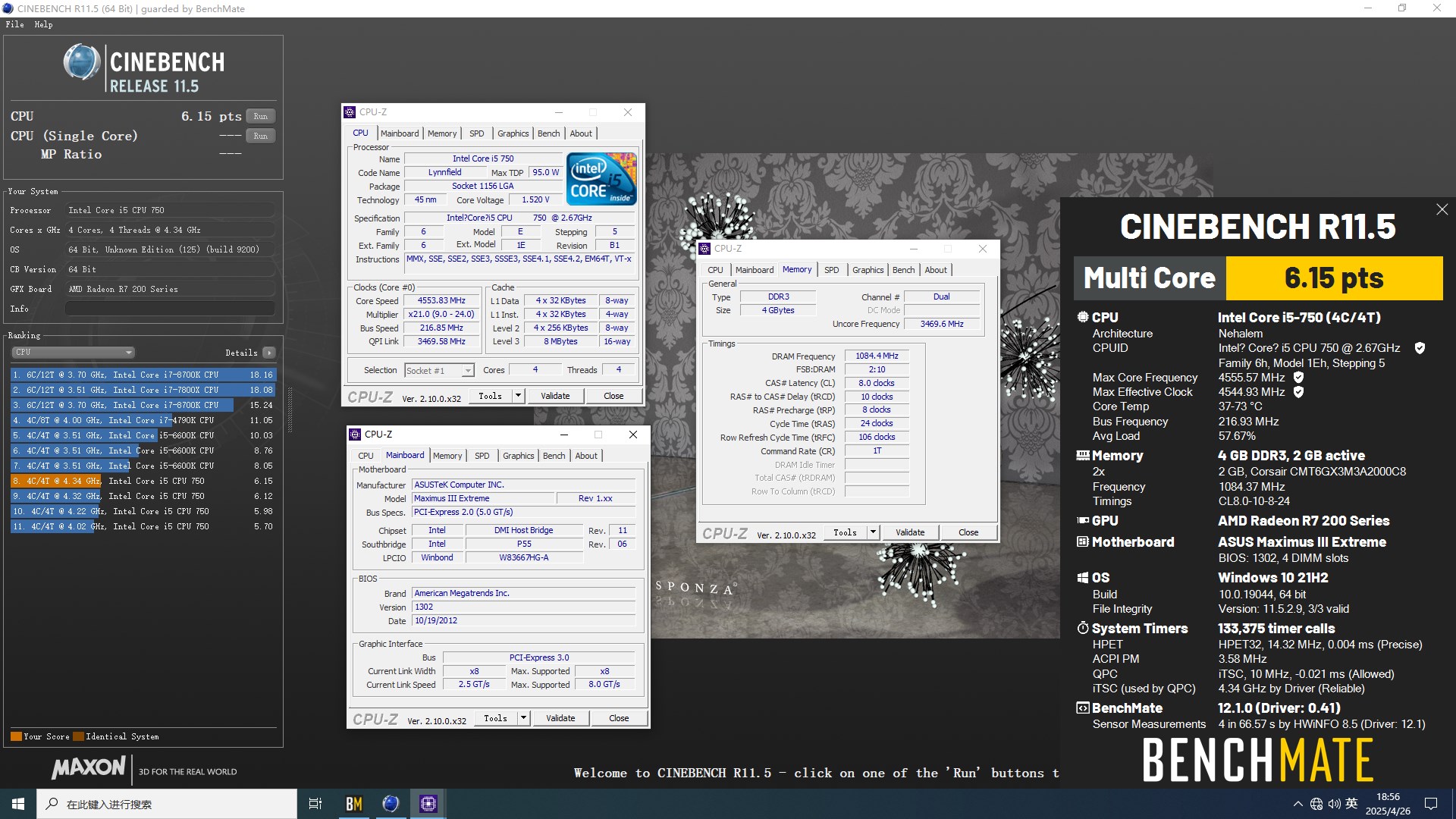This screenshot has height=819, width=1456.
Task: Open the Ranking CPU dropdown
Action: click(74, 353)
